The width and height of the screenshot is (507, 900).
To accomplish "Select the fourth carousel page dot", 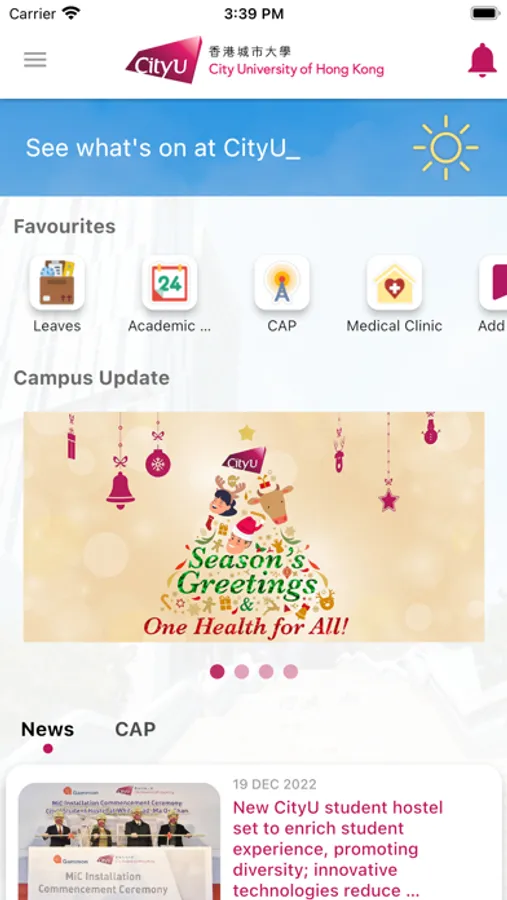I will [291, 671].
